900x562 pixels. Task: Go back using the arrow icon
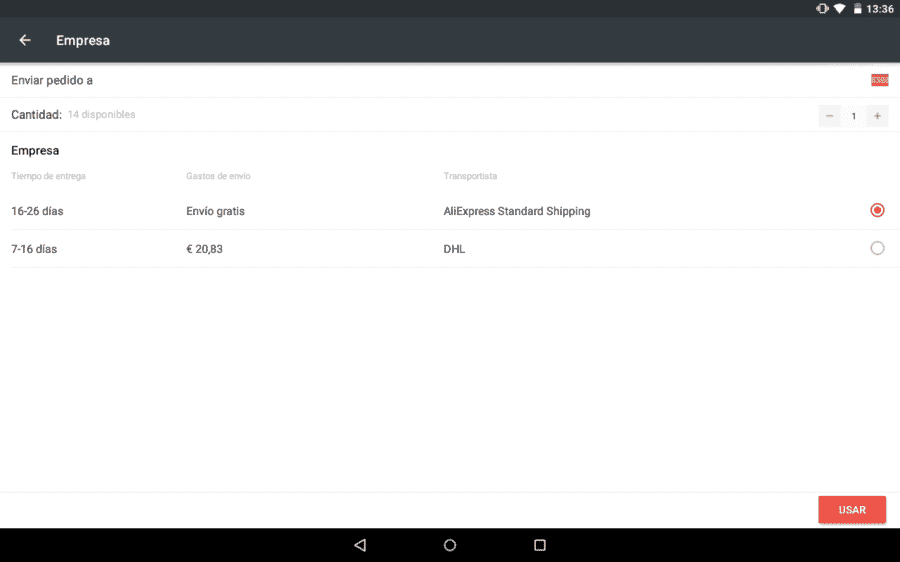25,40
